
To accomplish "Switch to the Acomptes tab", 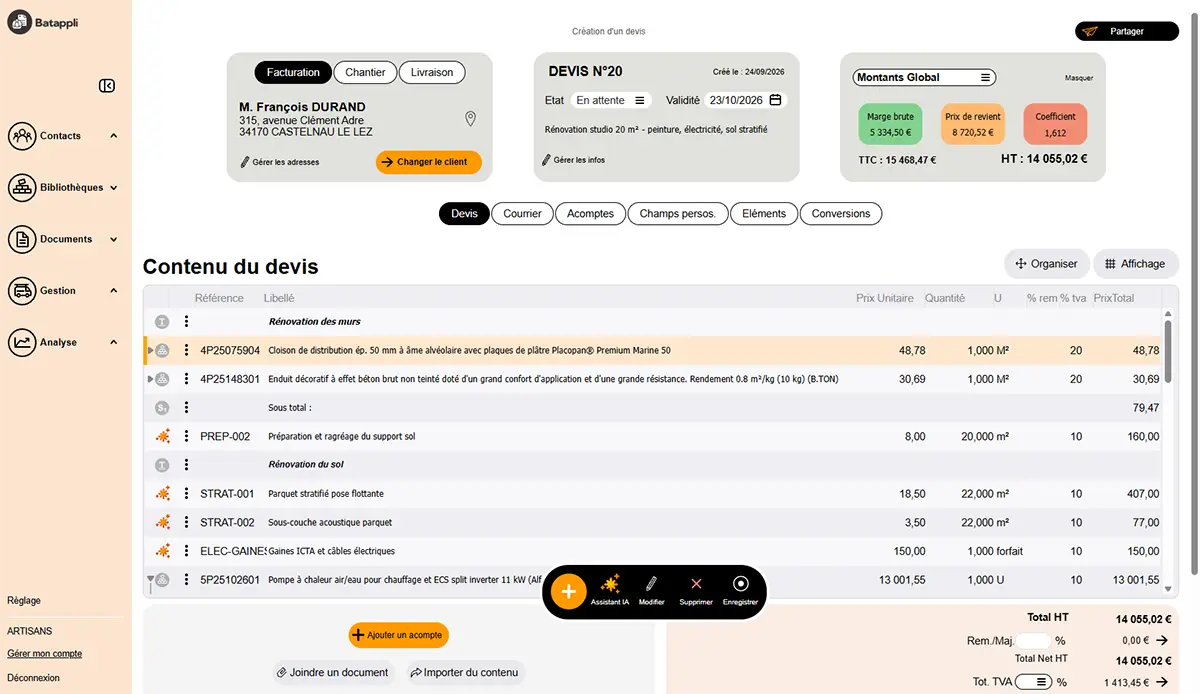I will click(590, 213).
